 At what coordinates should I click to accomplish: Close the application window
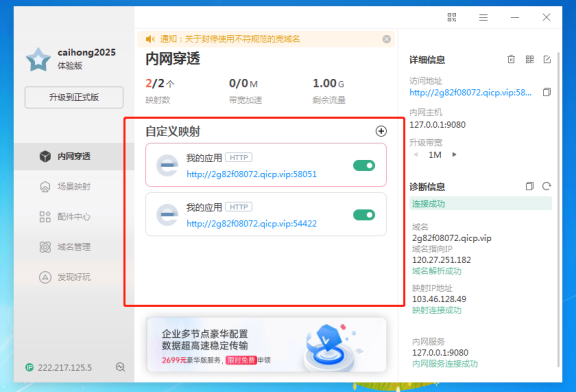[x=546, y=17]
